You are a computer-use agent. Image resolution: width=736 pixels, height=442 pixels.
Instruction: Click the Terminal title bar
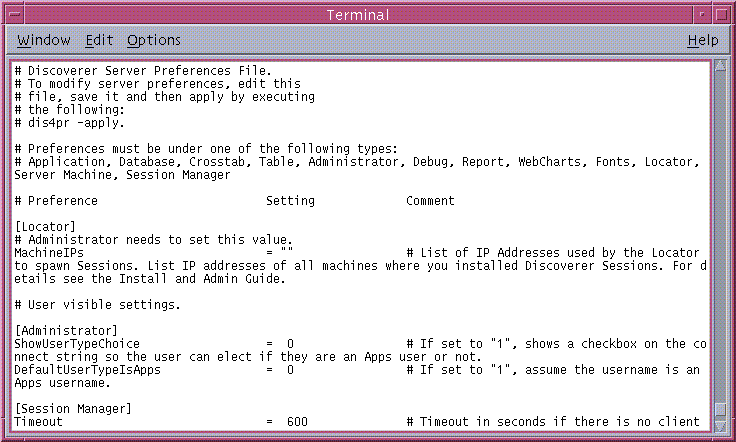click(x=358, y=15)
